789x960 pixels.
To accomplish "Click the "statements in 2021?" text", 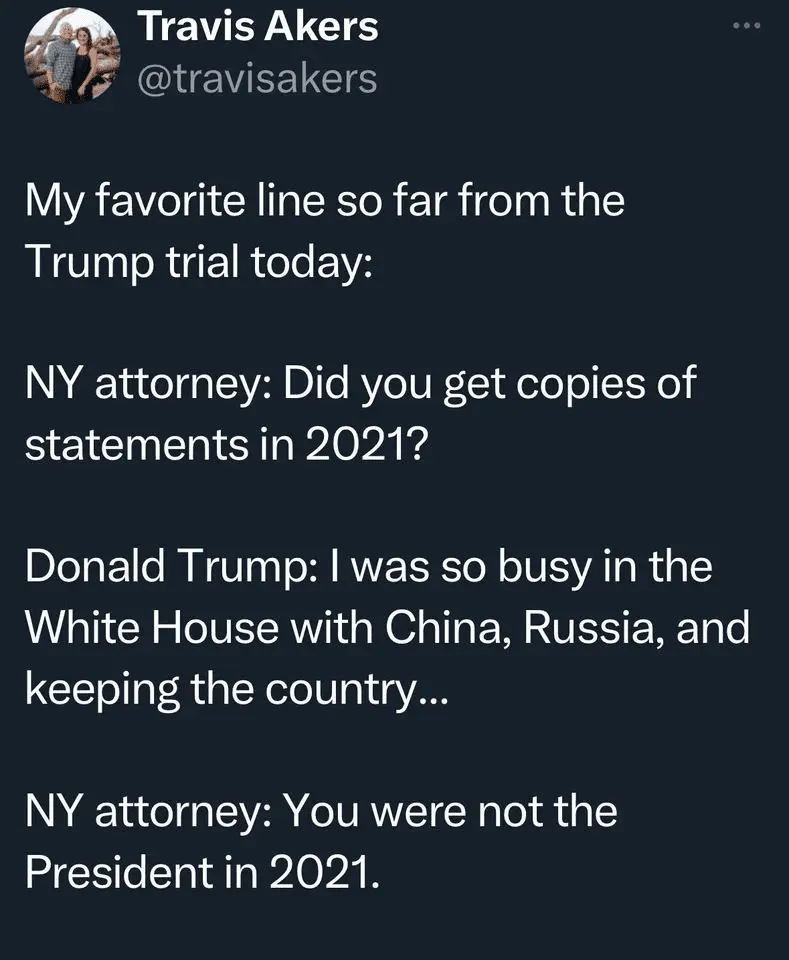I will pyautogui.click(x=226, y=444).
